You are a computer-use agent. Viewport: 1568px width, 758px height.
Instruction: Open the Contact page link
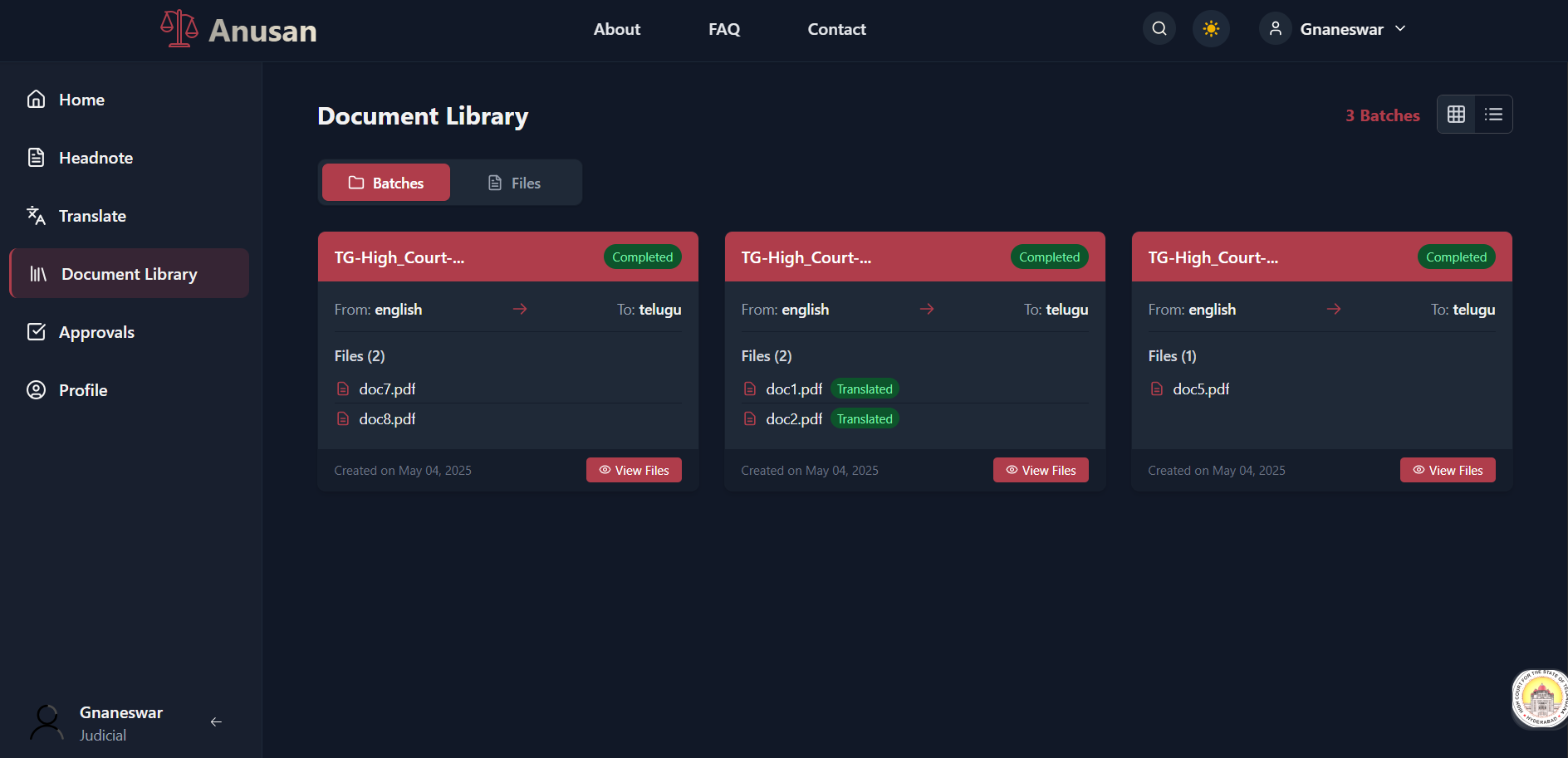pyautogui.click(x=836, y=28)
